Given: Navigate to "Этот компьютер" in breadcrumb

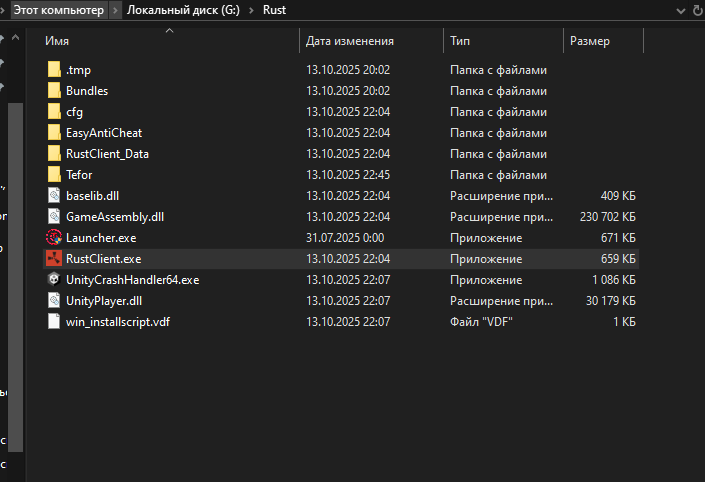Looking at the screenshot, I should [x=57, y=10].
